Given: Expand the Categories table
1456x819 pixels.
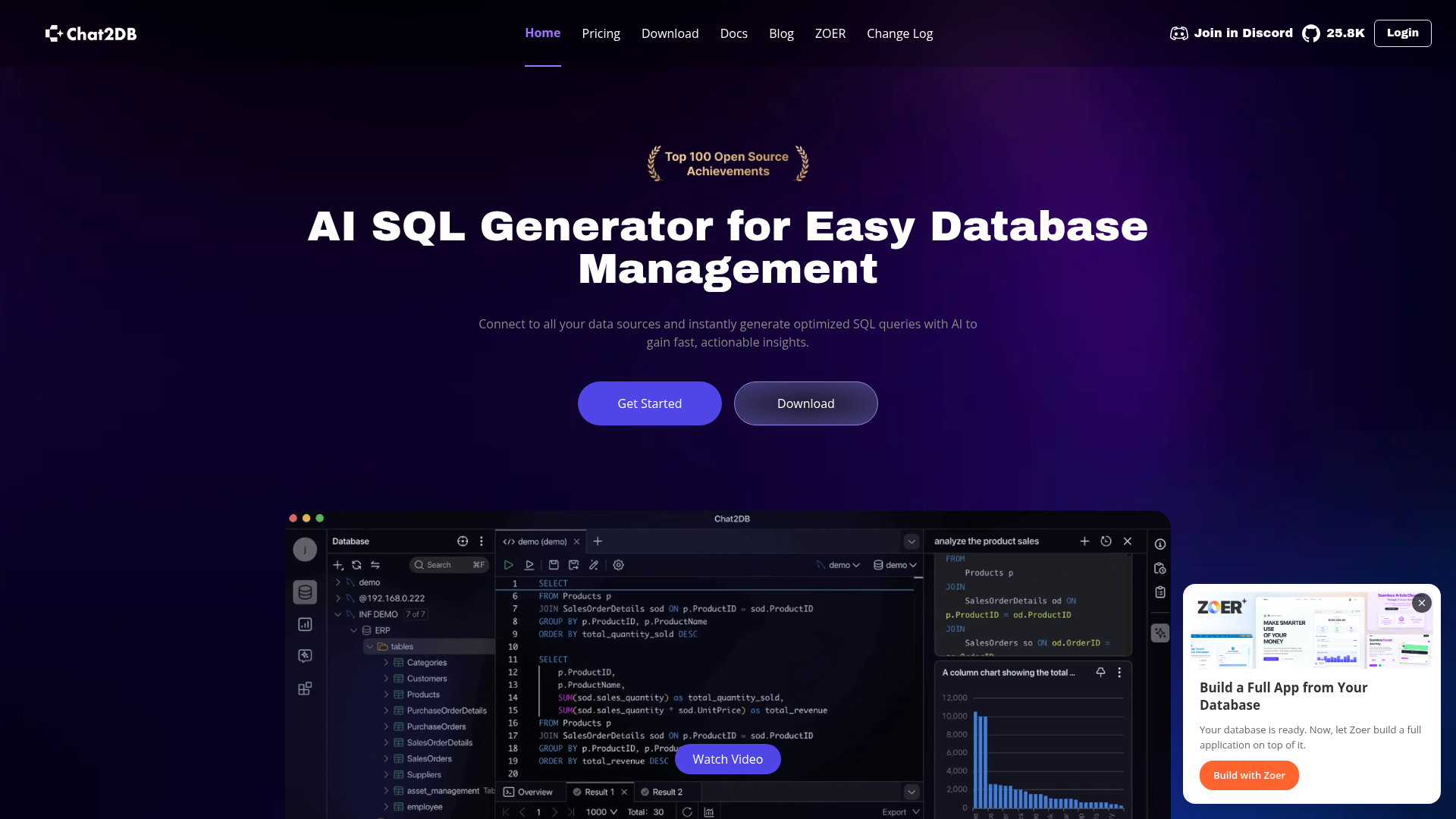Looking at the screenshot, I should point(386,662).
